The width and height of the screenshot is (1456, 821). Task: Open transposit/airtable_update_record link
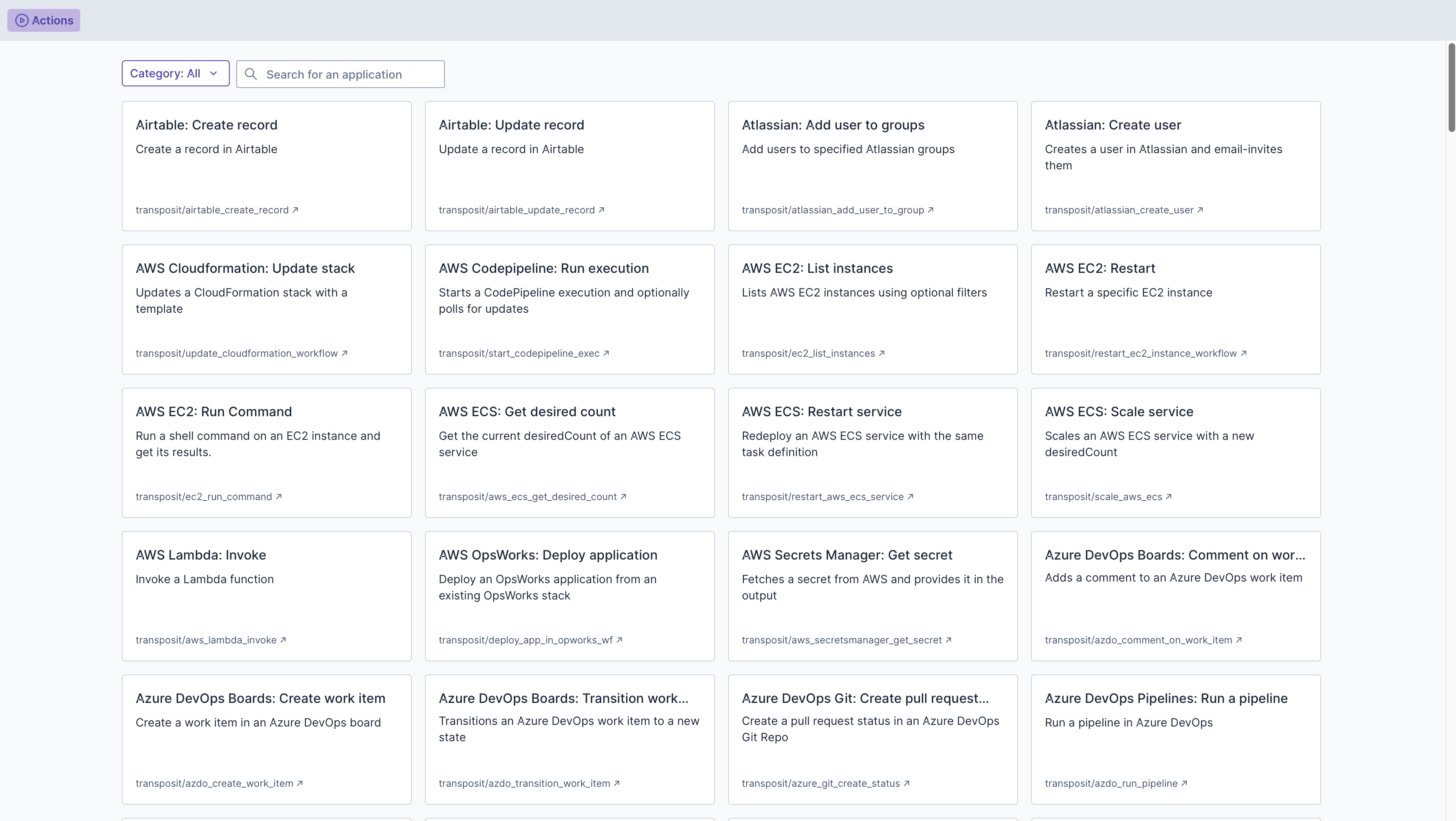[517, 210]
